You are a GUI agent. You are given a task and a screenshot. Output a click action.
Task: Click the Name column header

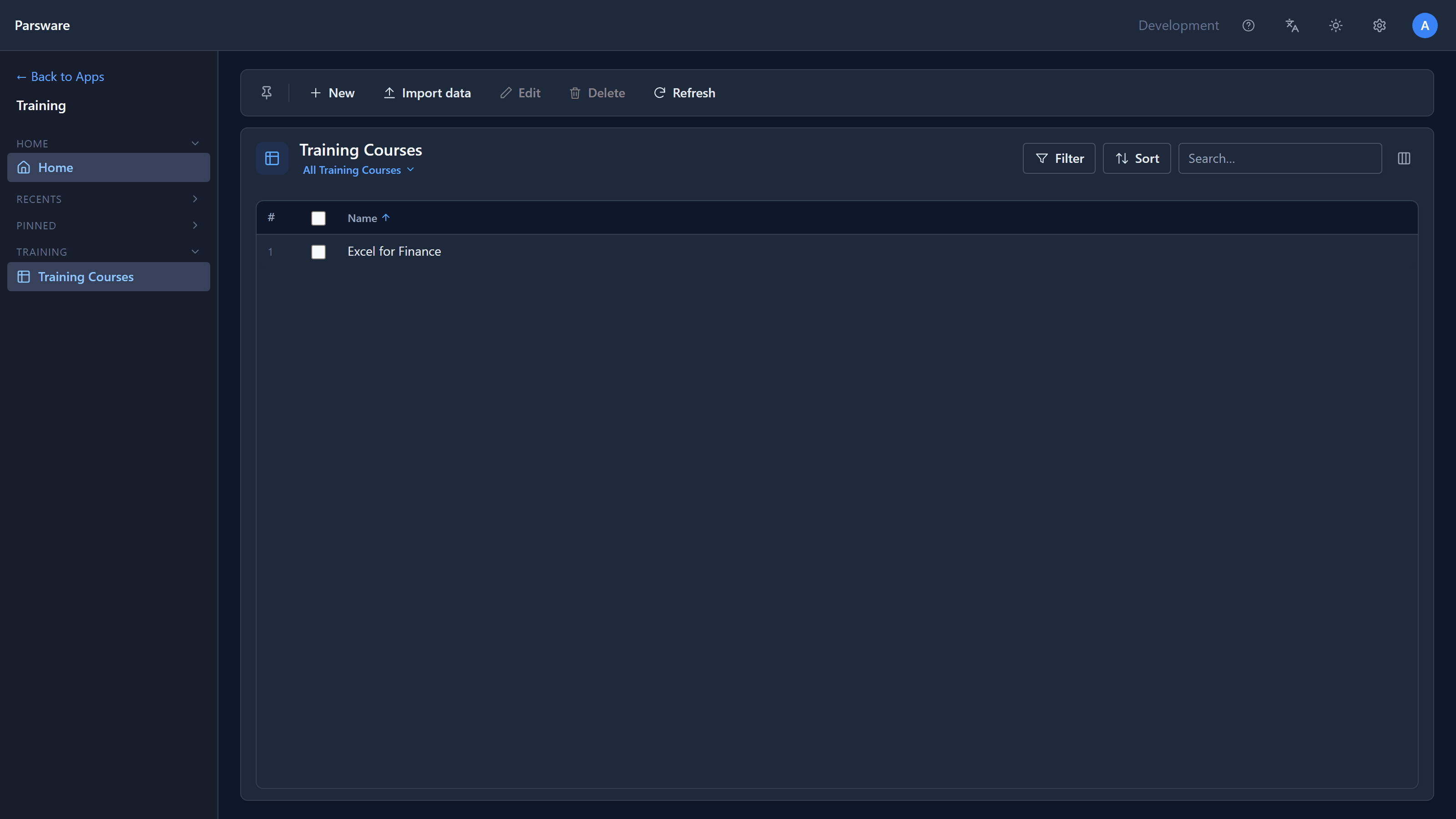362,218
